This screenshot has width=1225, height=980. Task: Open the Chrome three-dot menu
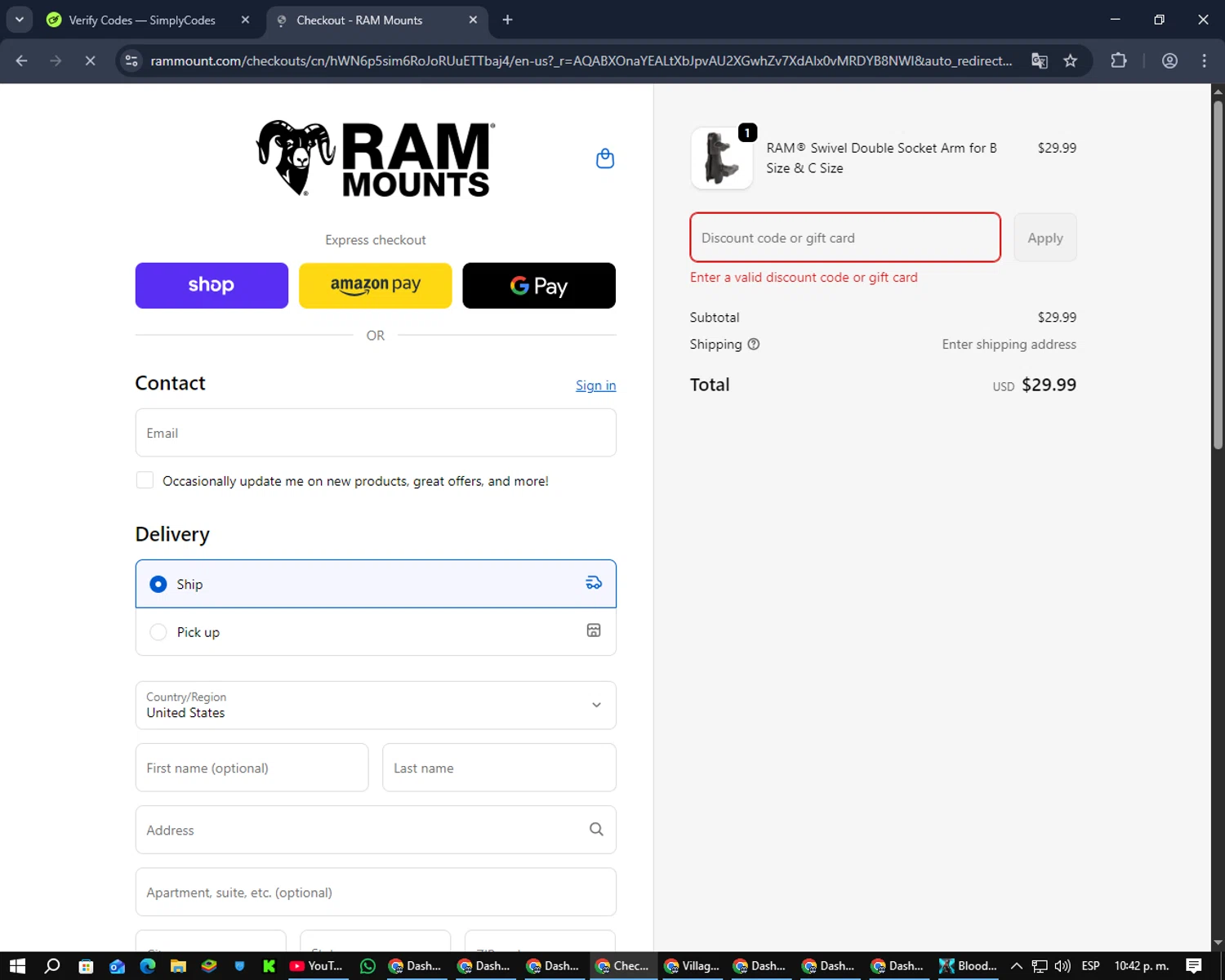pyautogui.click(x=1204, y=60)
